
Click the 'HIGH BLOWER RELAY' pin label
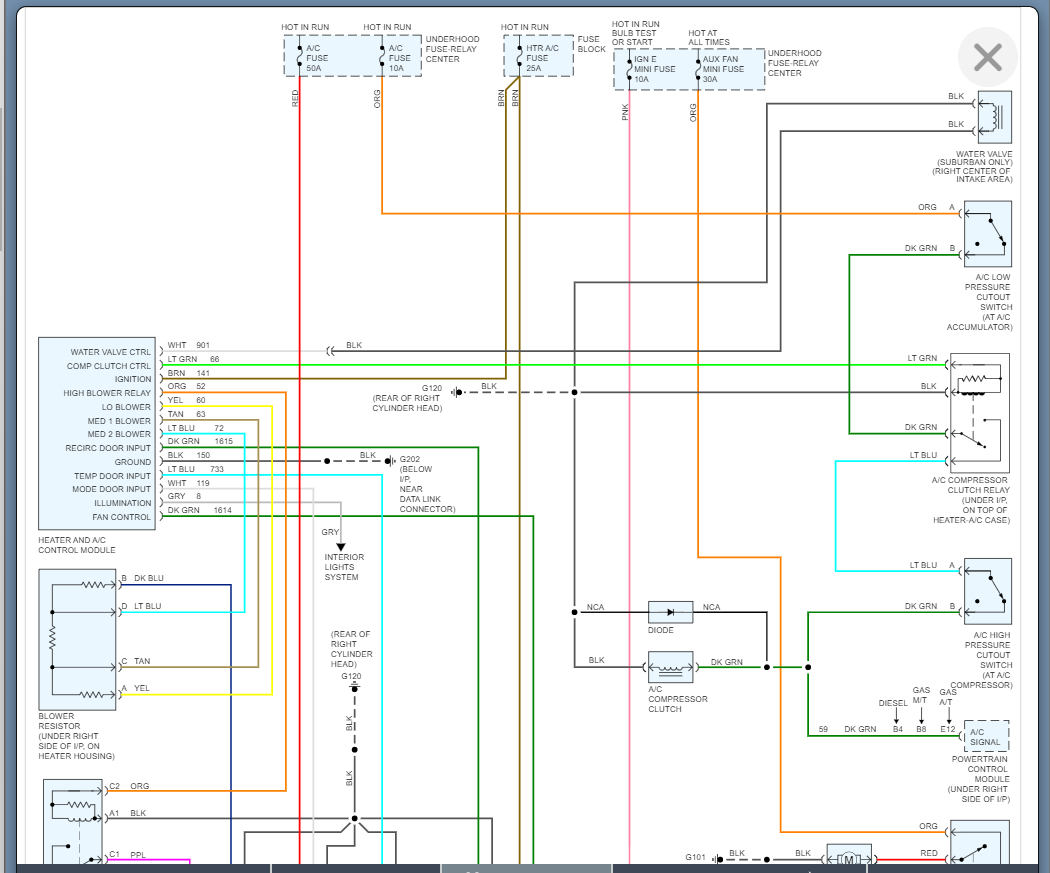click(x=107, y=393)
